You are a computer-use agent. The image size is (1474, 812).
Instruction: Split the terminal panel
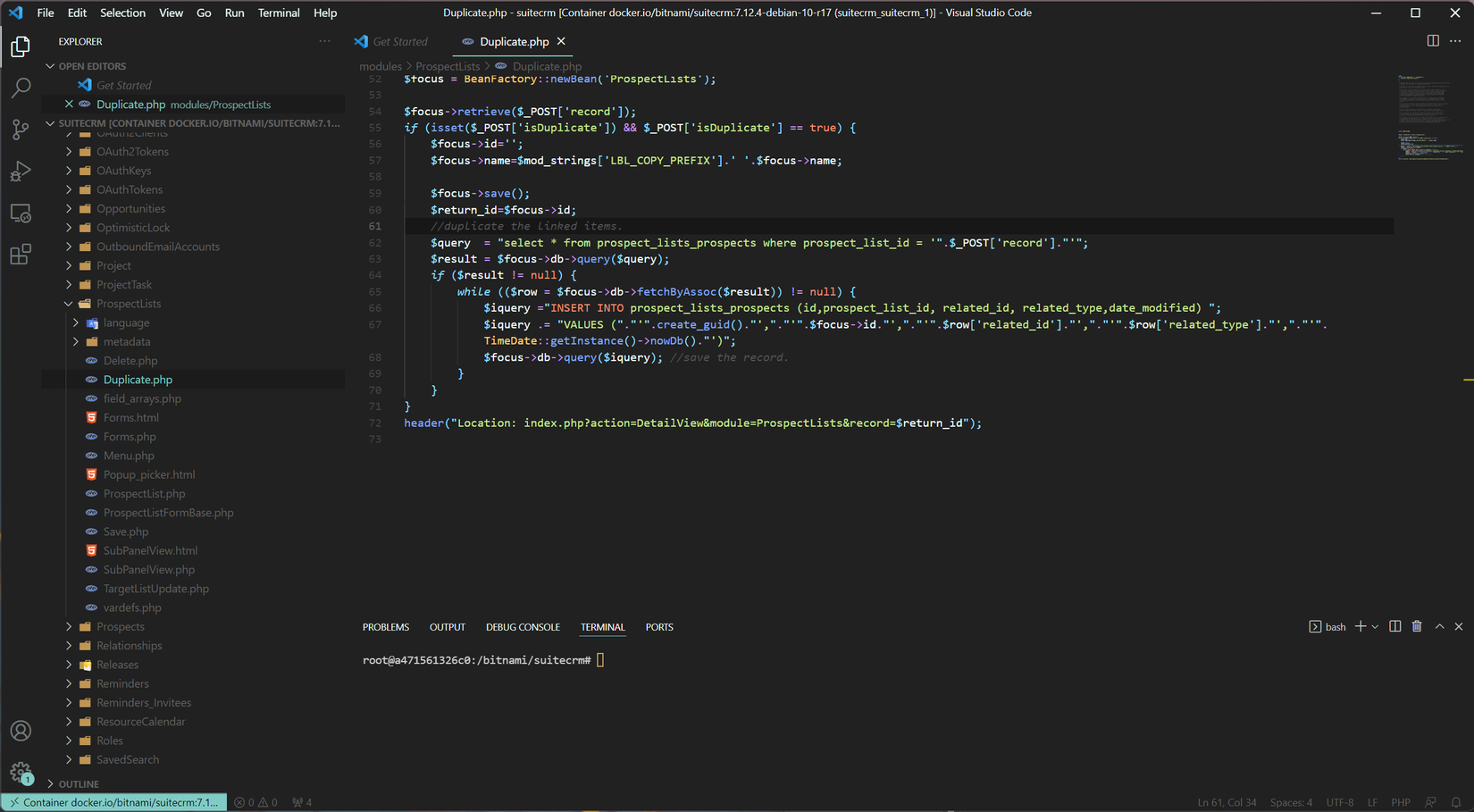point(1395,627)
